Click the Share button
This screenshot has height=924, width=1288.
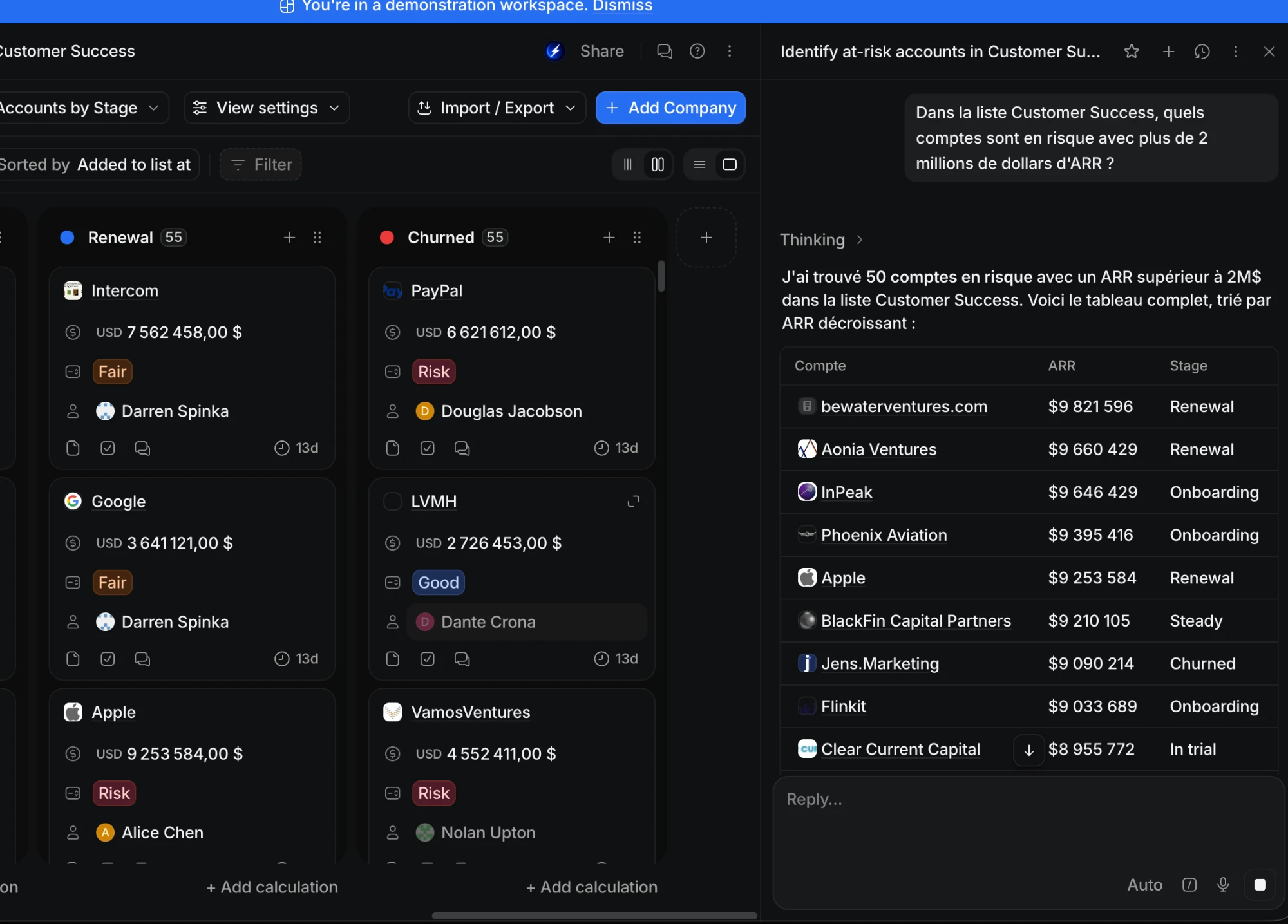tap(601, 51)
